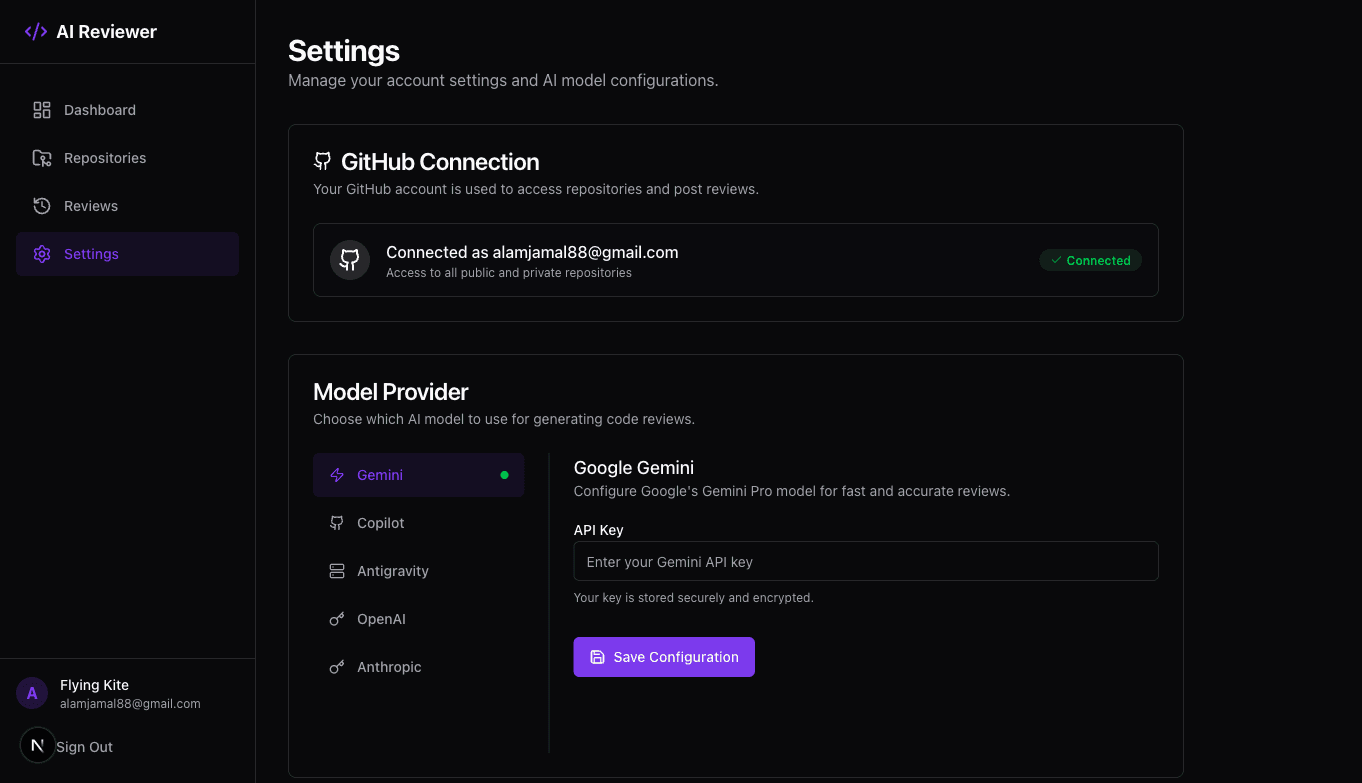Click 'Choose which AI model to use' description
1362x783 pixels.
tap(504, 419)
